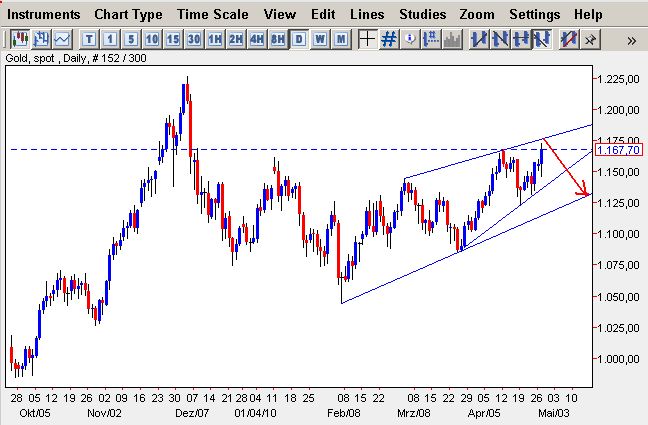Open the Chart Type menu
The width and height of the screenshot is (648, 425).
click(128, 14)
